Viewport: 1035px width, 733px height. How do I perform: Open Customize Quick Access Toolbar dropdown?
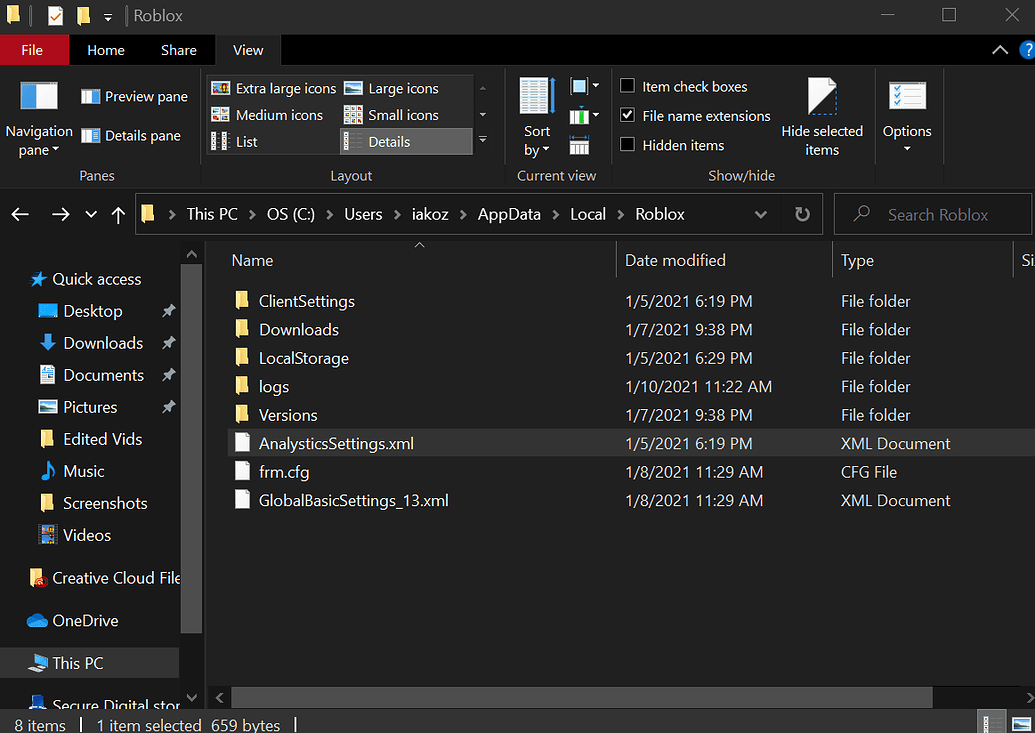pyautogui.click(x=108, y=17)
